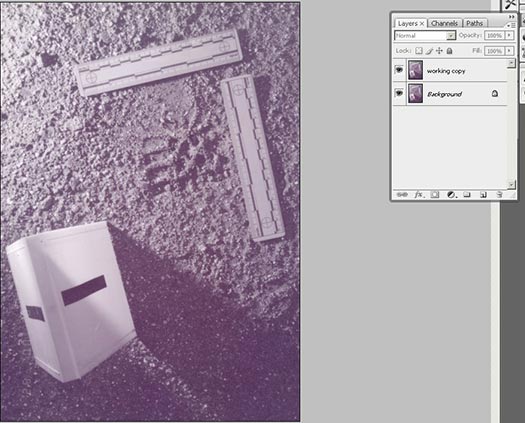Switch to the Paths tab
Screen dimensions: 525x423
474,23
